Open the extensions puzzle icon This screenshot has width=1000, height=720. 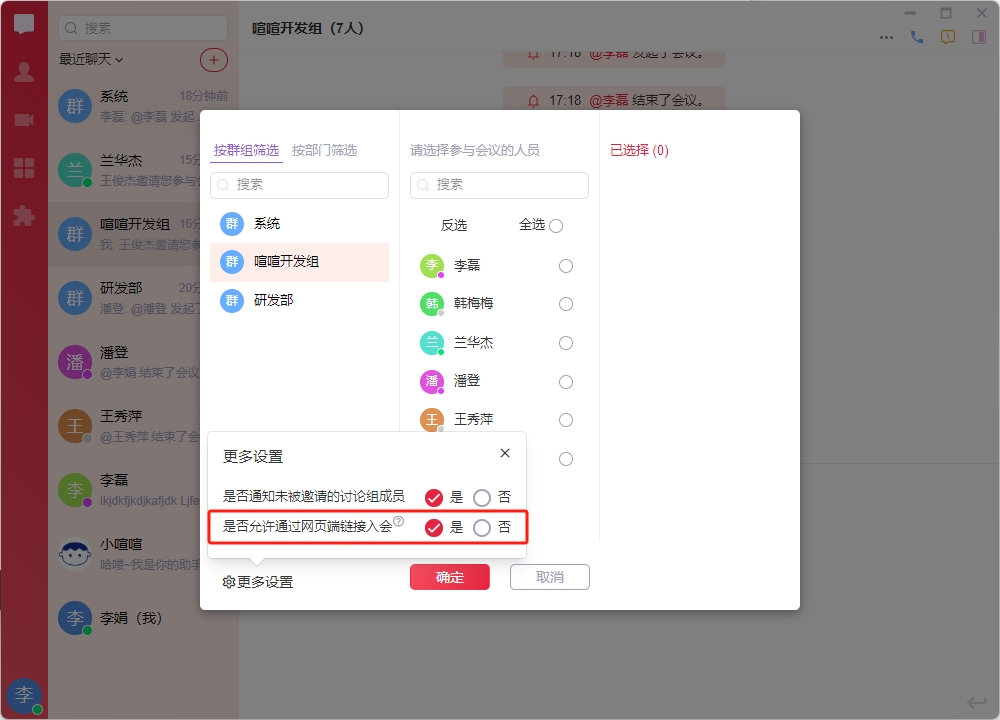click(x=24, y=215)
